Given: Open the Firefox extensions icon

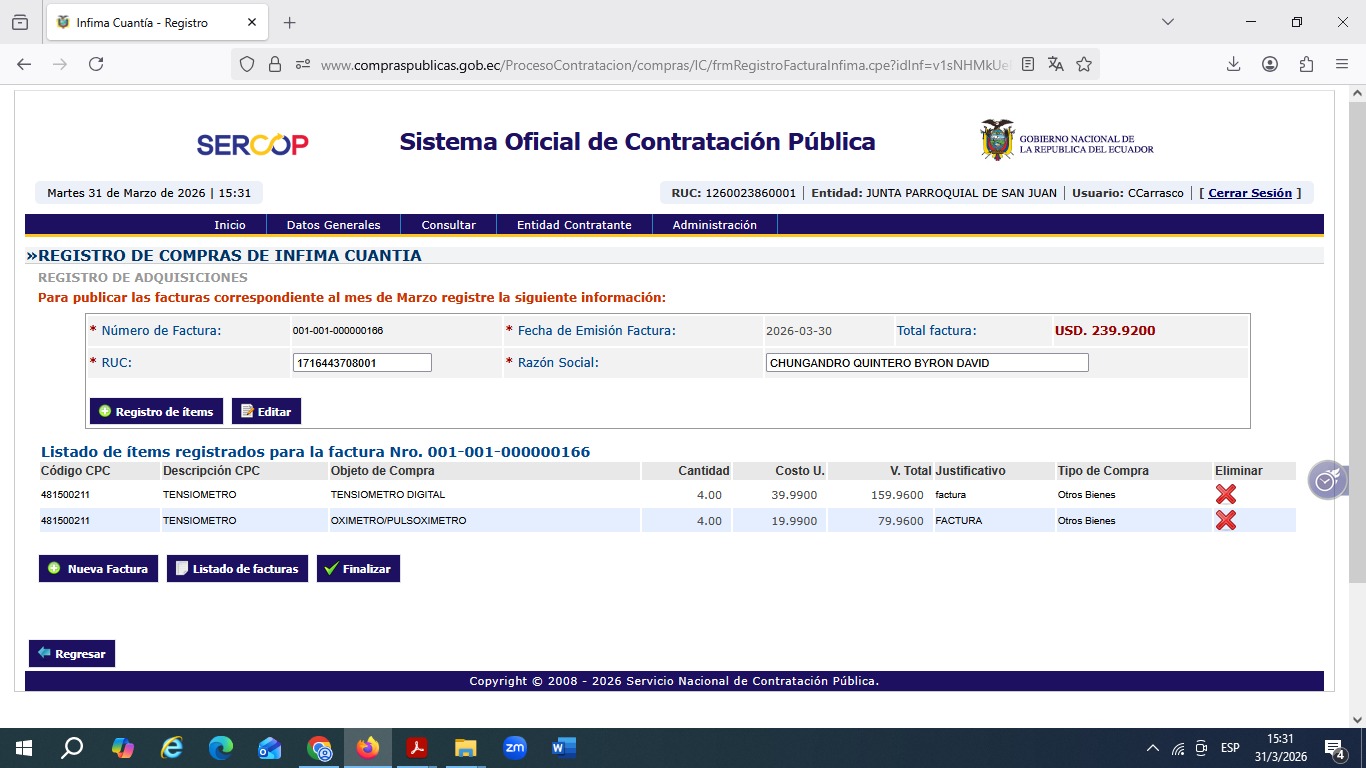Looking at the screenshot, I should 1306,64.
